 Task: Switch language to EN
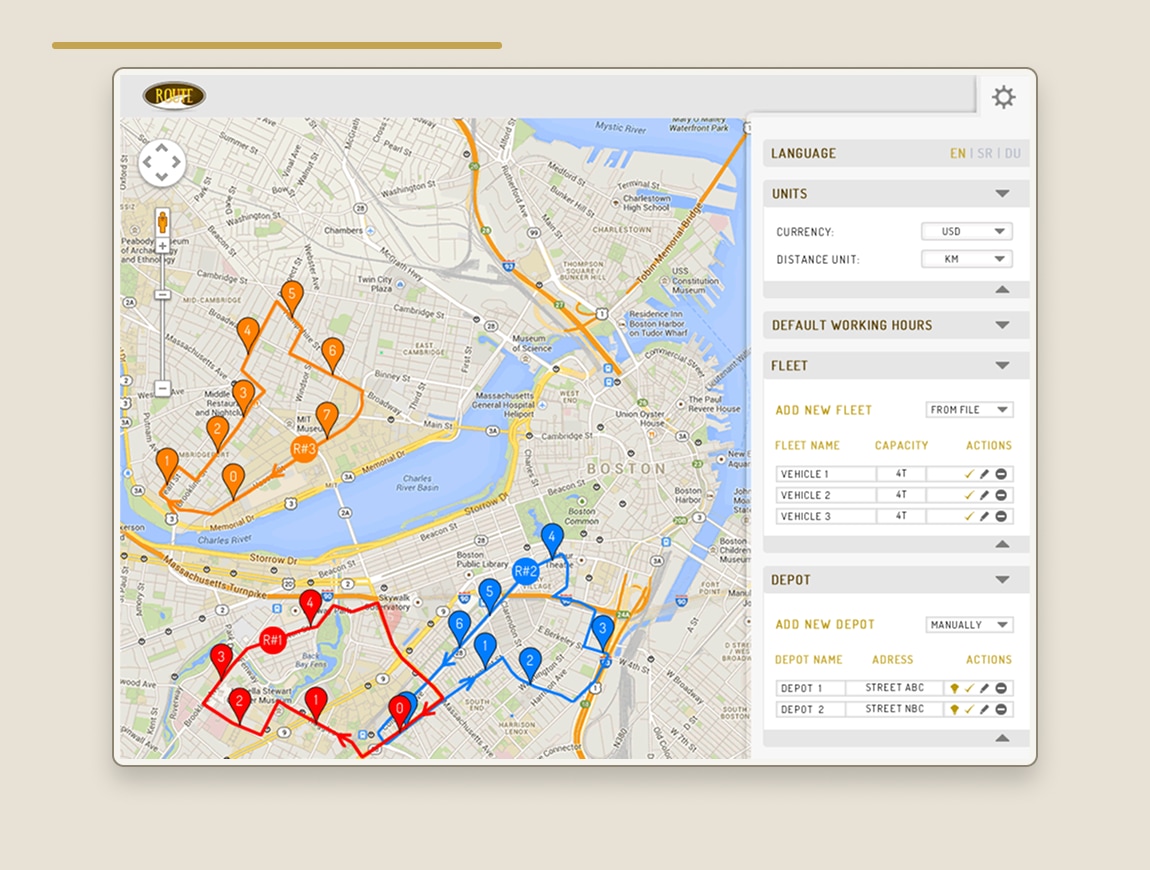(958, 153)
